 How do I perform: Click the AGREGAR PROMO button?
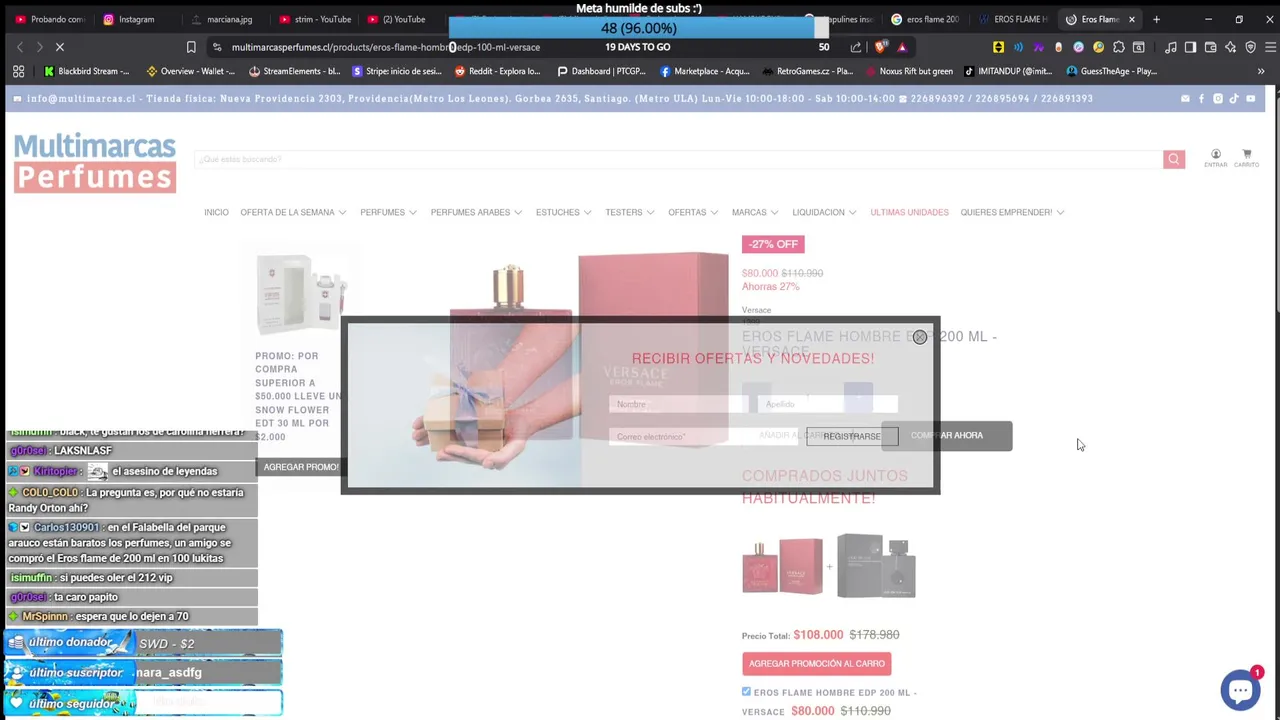pyautogui.click(x=300, y=467)
